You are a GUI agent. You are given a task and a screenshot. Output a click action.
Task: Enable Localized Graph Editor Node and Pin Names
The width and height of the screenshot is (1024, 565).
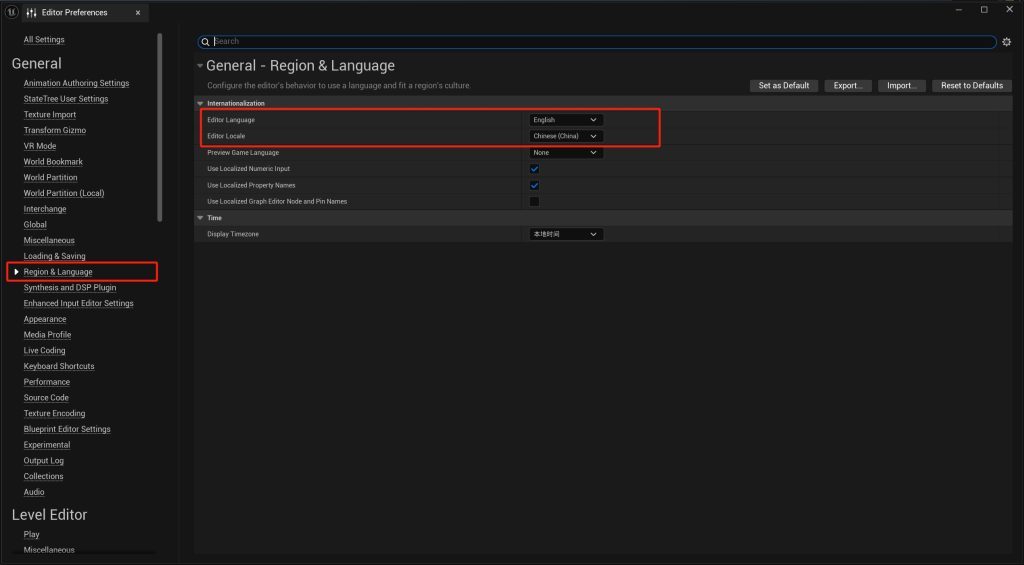tap(534, 201)
